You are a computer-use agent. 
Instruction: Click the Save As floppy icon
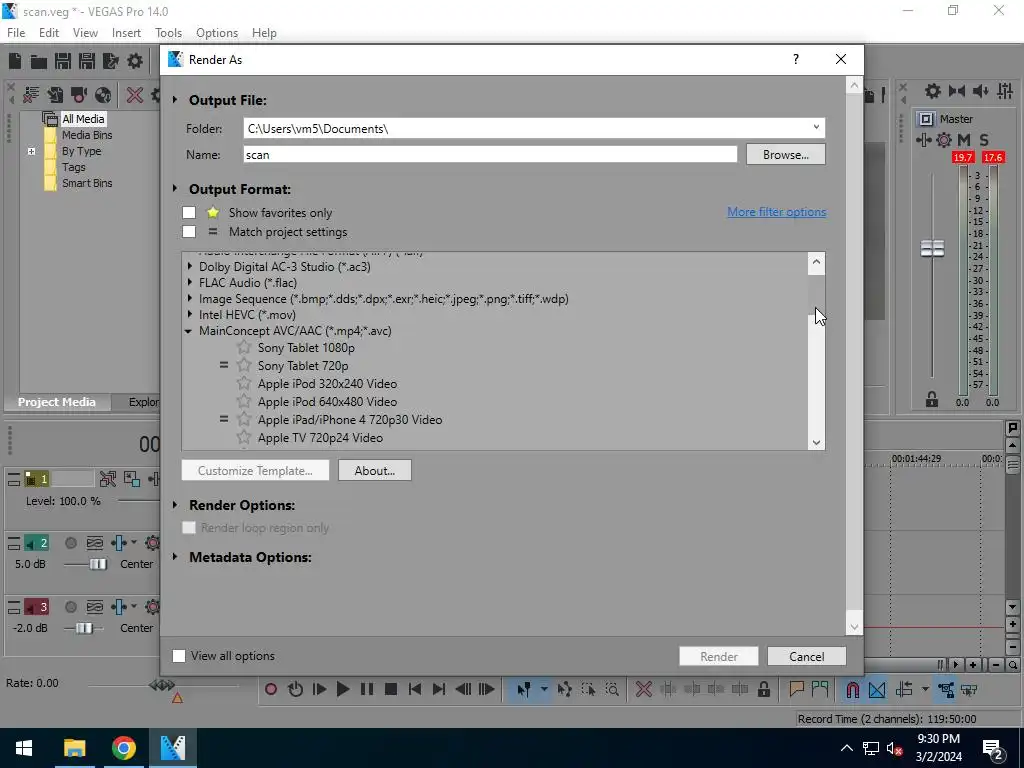pyautogui.click(x=87, y=61)
